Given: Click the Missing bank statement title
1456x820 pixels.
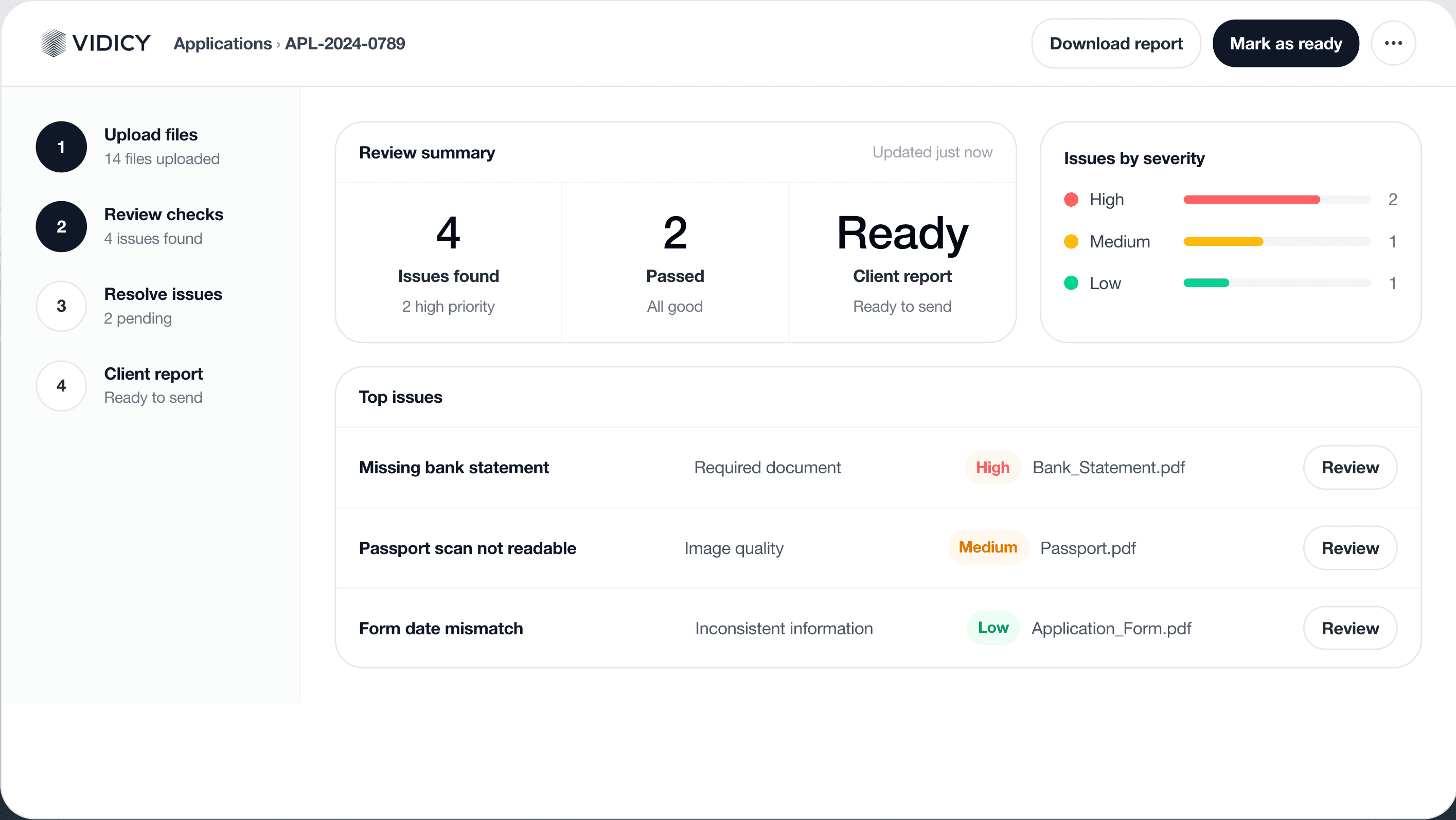Looking at the screenshot, I should tap(454, 468).
